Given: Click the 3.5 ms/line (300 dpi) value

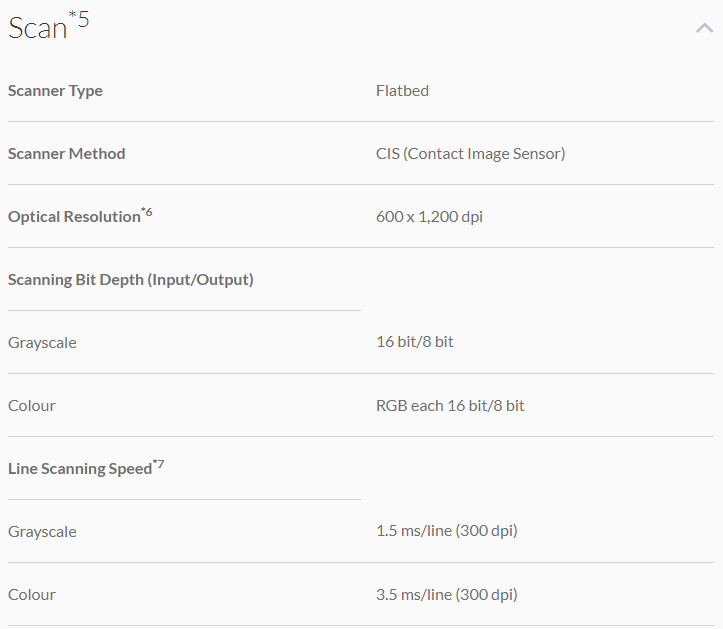Looking at the screenshot, I should pyautogui.click(x=446, y=595).
